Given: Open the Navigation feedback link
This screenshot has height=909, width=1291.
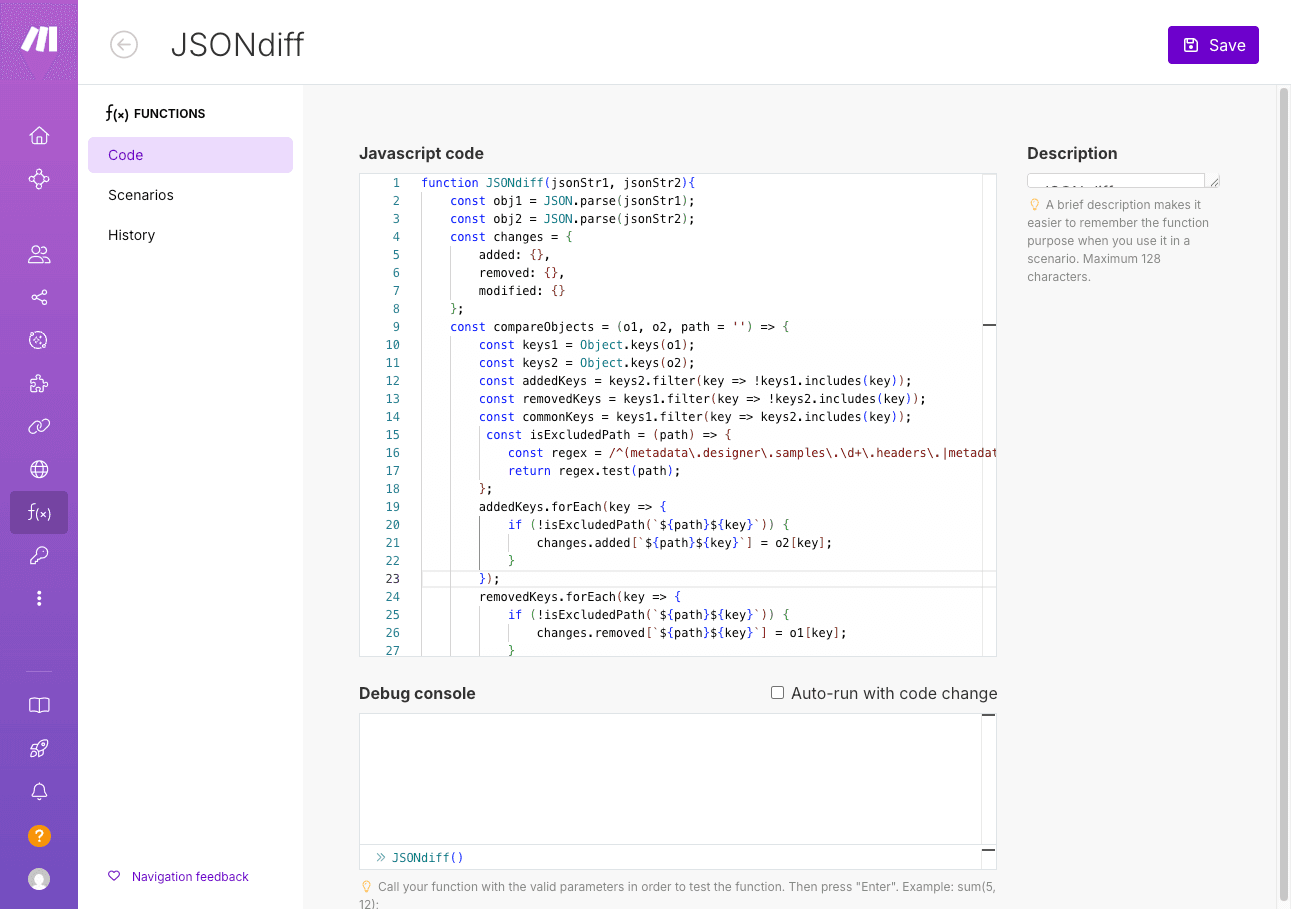Looking at the screenshot, I should click(x=190, y=877).
